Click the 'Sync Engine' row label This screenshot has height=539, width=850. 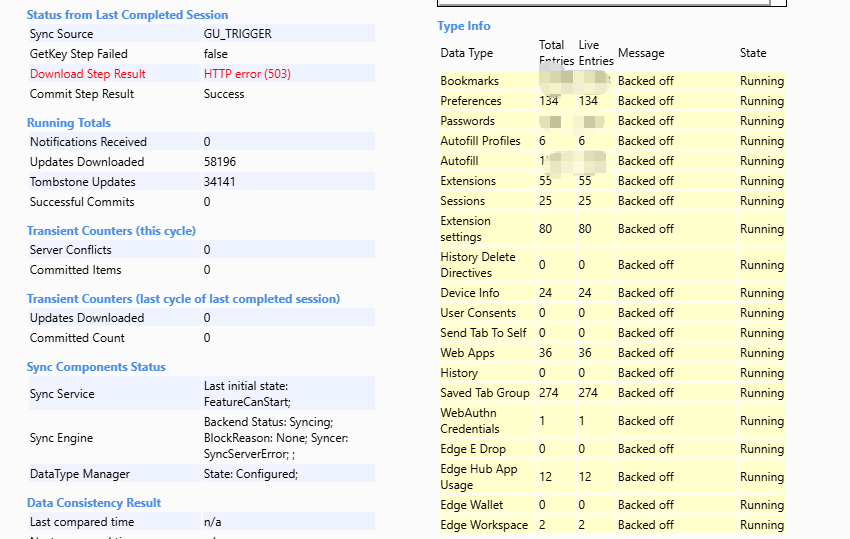click(x=61, y=438)
